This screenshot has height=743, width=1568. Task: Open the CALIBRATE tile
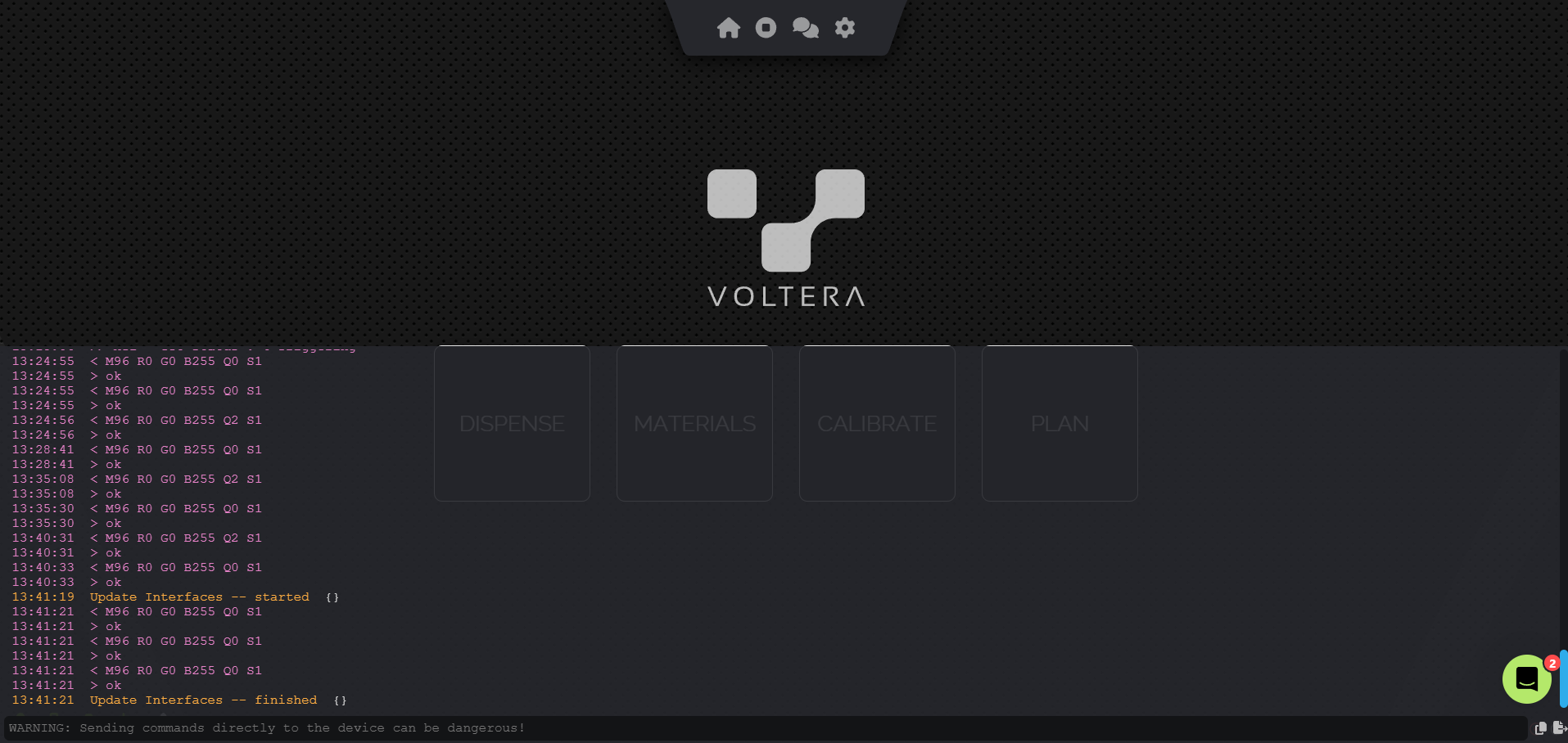coord(877,423)
